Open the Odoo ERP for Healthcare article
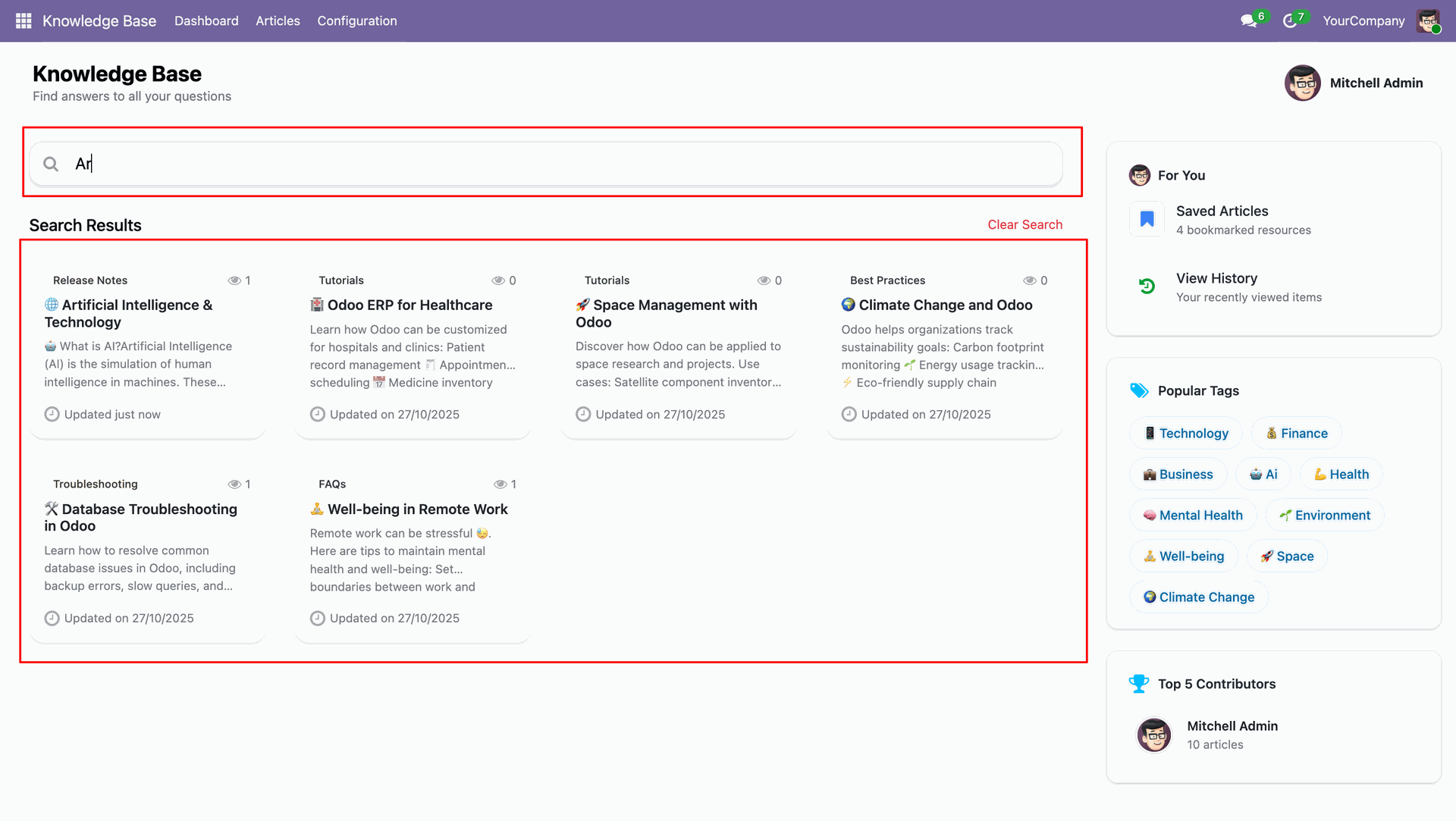Screen dimensions: 1456x821 409,305
